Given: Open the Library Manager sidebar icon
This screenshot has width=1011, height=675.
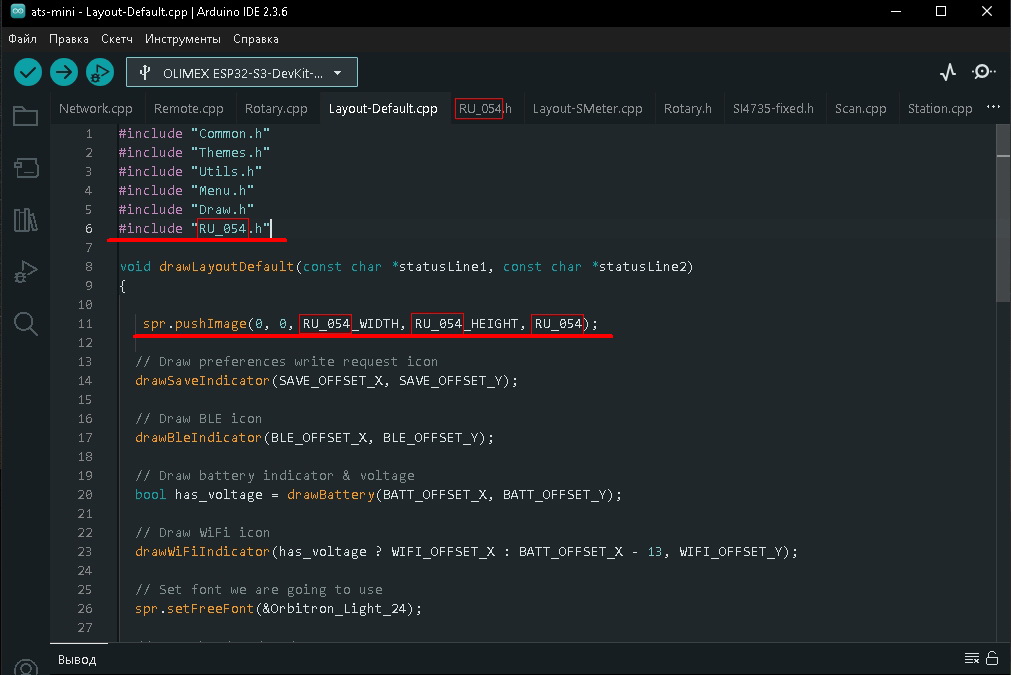Looking at the screenshot, I should click(26, 220).
